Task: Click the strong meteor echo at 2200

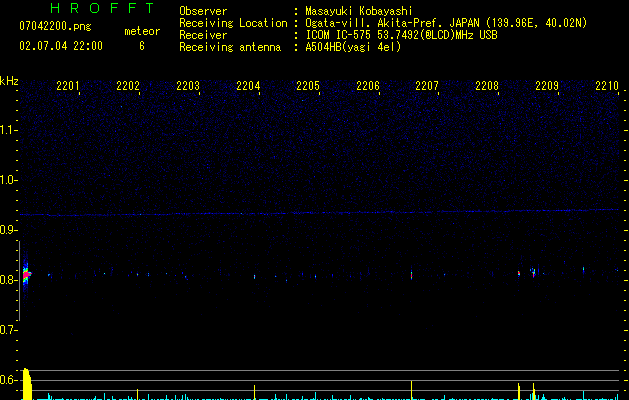Action: 26,274
